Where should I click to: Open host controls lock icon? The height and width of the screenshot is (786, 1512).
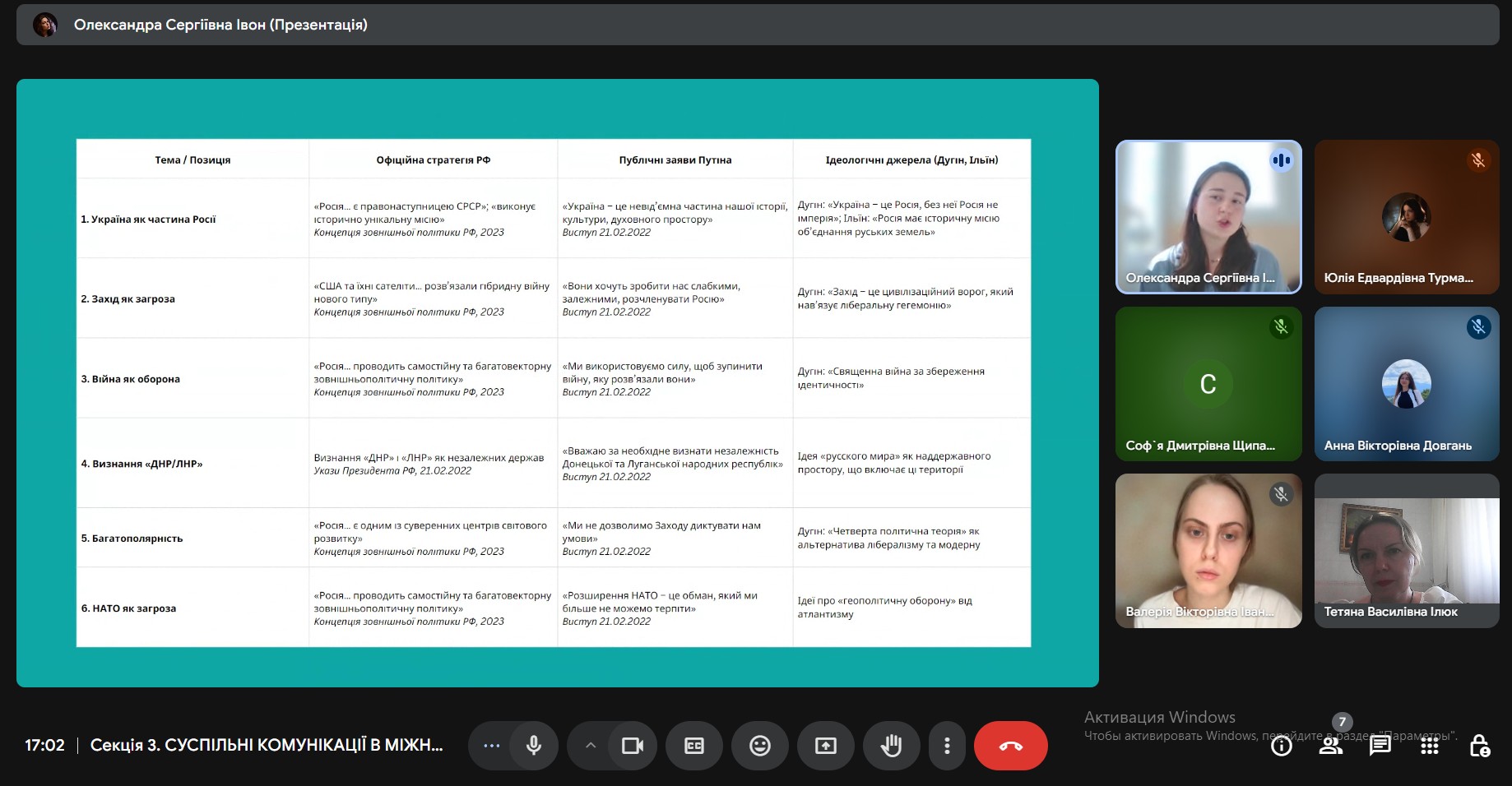coord(1479,747)
